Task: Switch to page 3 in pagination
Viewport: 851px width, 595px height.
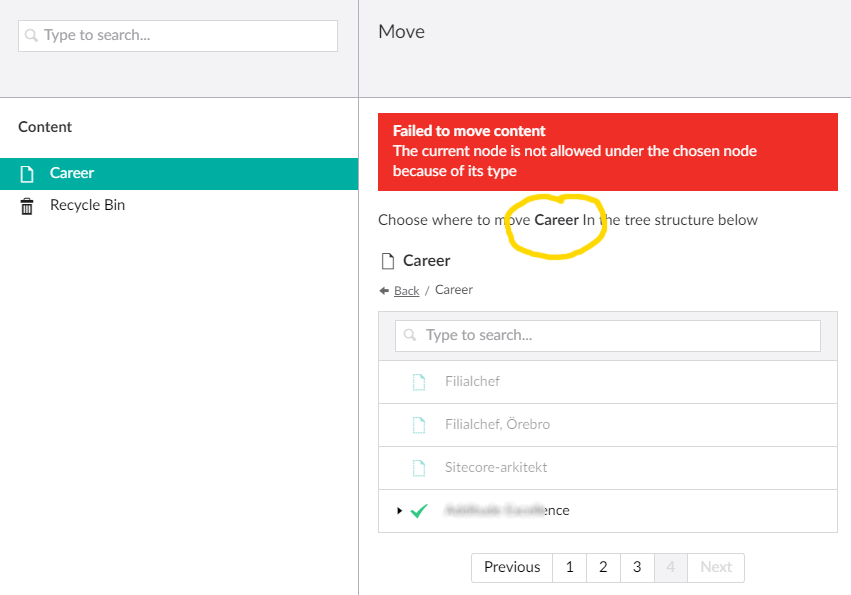Action: tap(637, 567)
